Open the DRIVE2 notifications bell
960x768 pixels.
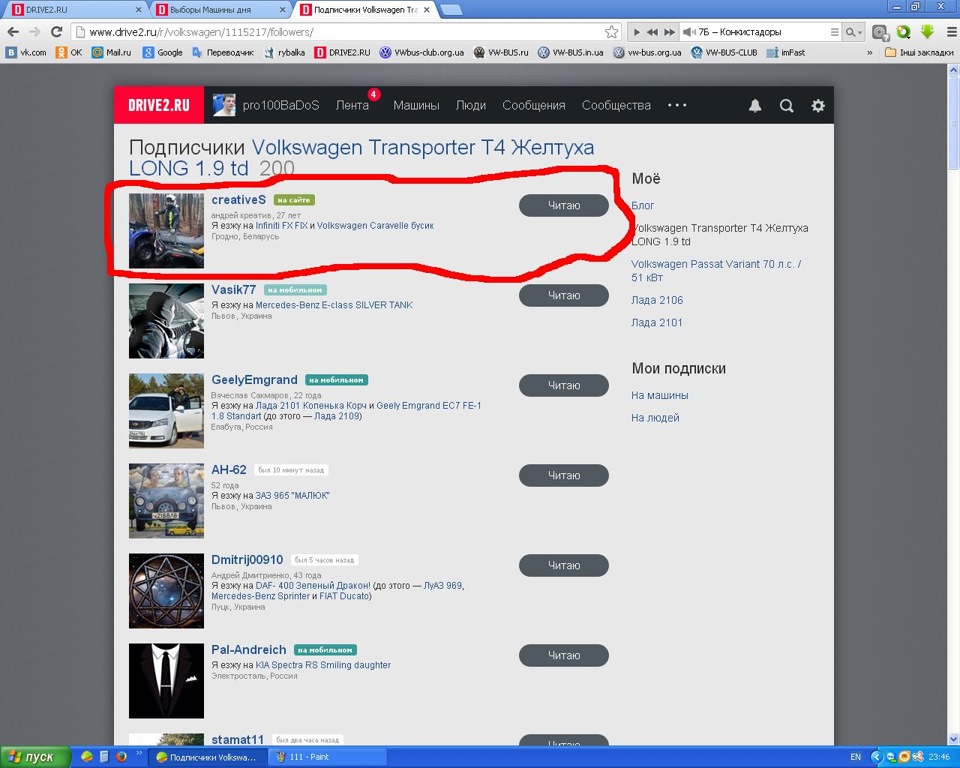click(x=755, y=106)
